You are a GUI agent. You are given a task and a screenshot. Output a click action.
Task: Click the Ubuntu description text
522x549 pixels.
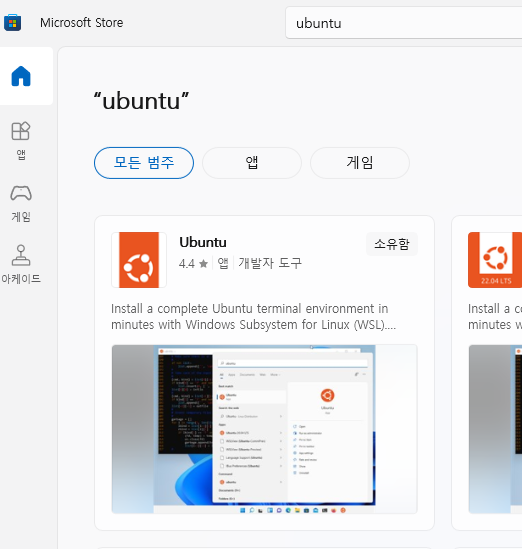pyautogui.click(x=253, y=317)
